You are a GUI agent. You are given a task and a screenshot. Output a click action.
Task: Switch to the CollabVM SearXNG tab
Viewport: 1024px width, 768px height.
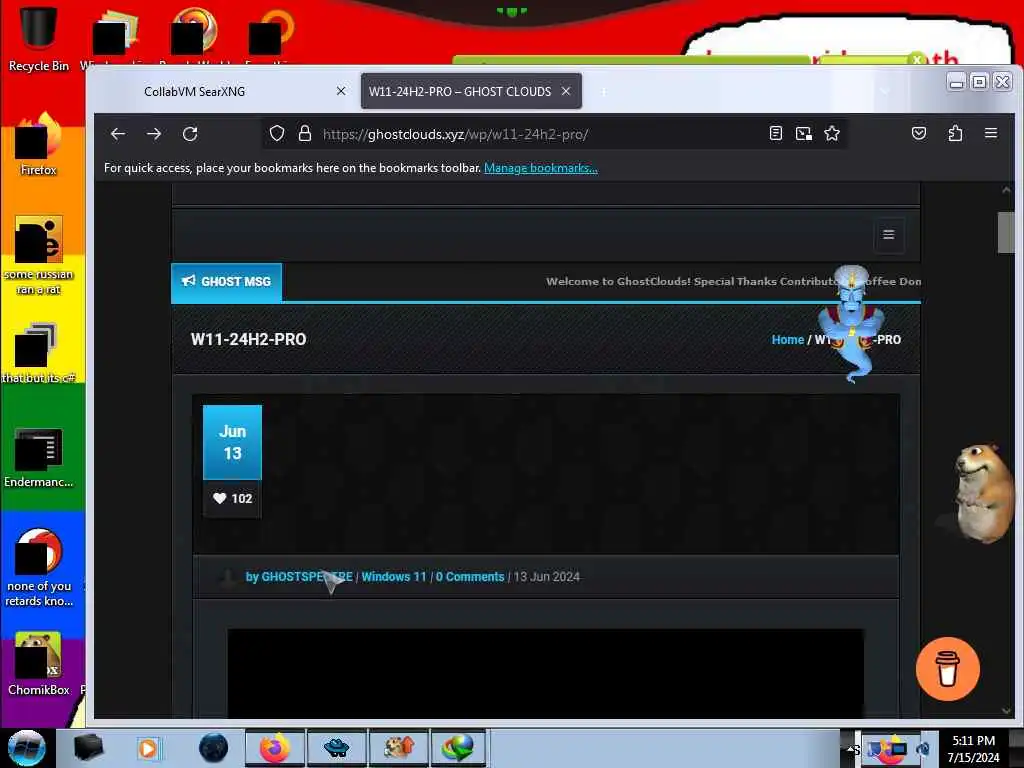(x=195, y=91)
